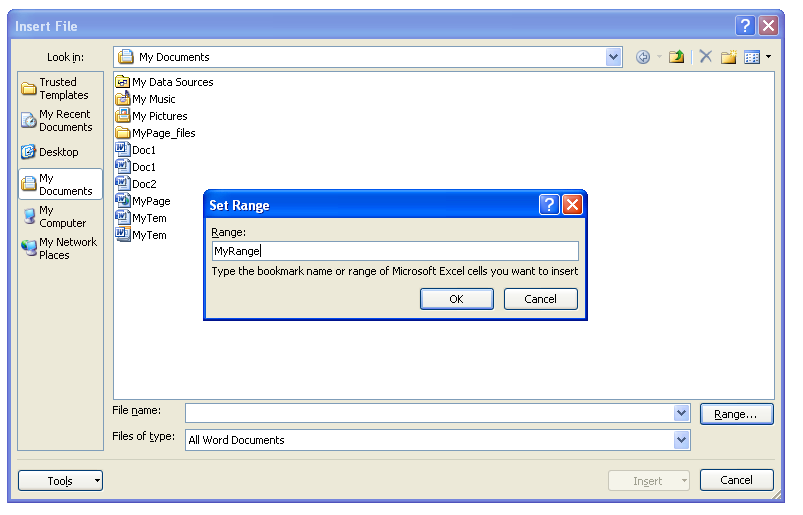Close the Set Range dialog
The image size is (803, 515).
[x=572, y=205]
